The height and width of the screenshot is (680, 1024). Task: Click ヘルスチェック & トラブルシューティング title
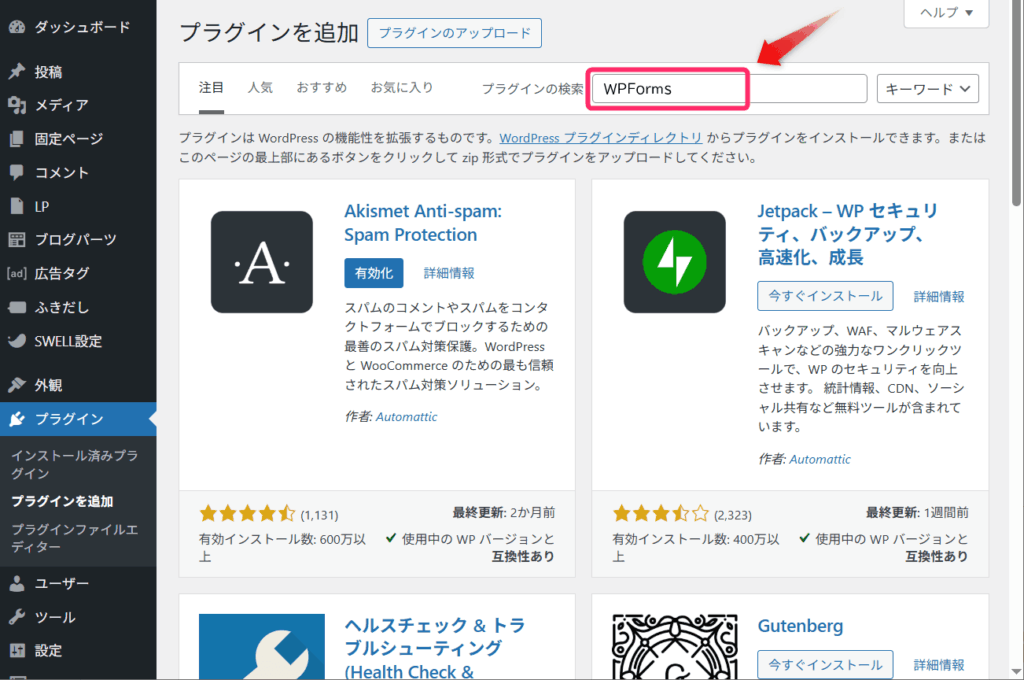point(435,648)
